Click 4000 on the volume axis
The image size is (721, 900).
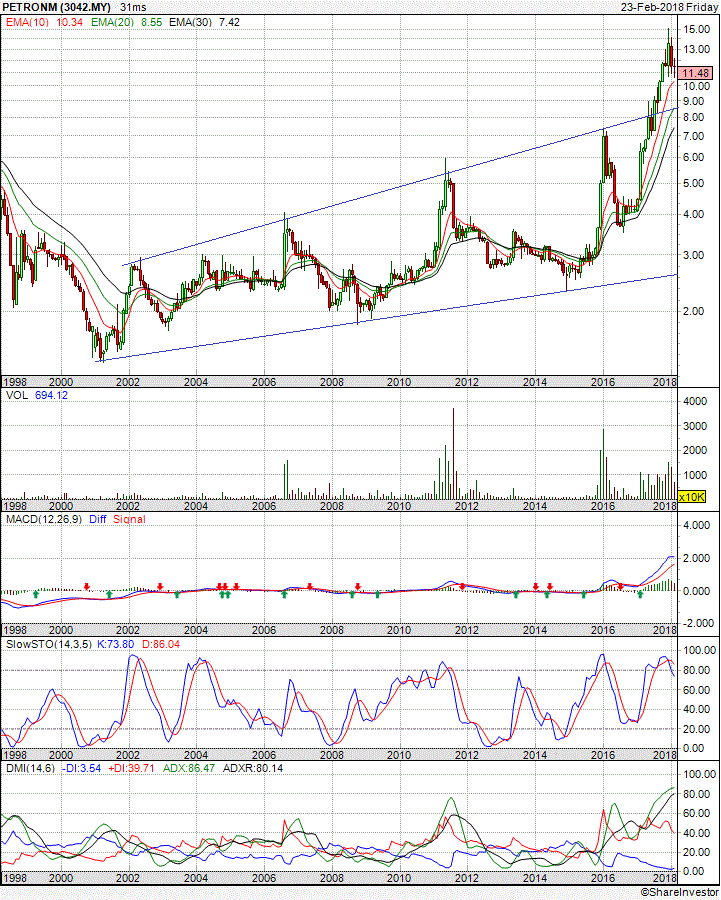[695, 401]
